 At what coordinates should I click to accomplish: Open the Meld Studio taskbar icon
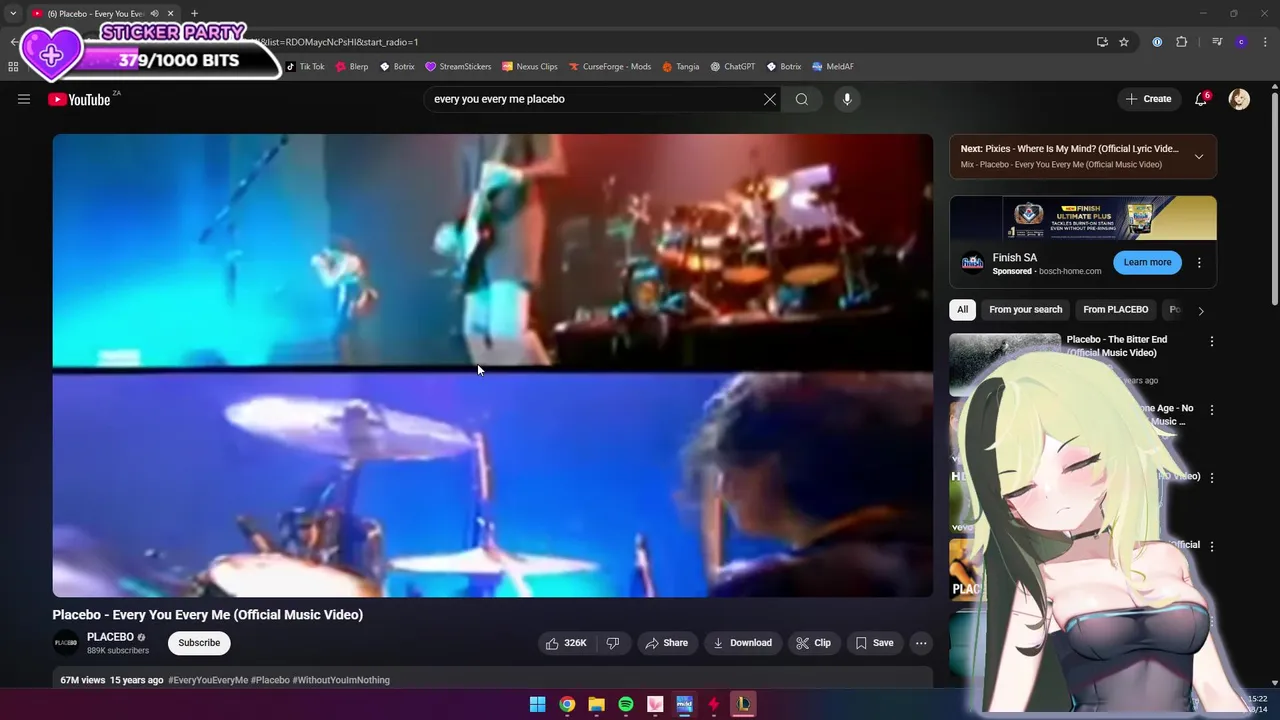(684, 704)
